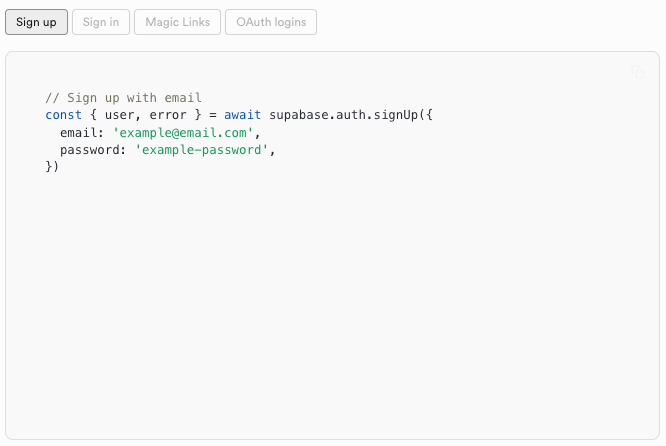Click the opening curly brace after const
This screenshot has width=666, height=446.
click(94, 115)
